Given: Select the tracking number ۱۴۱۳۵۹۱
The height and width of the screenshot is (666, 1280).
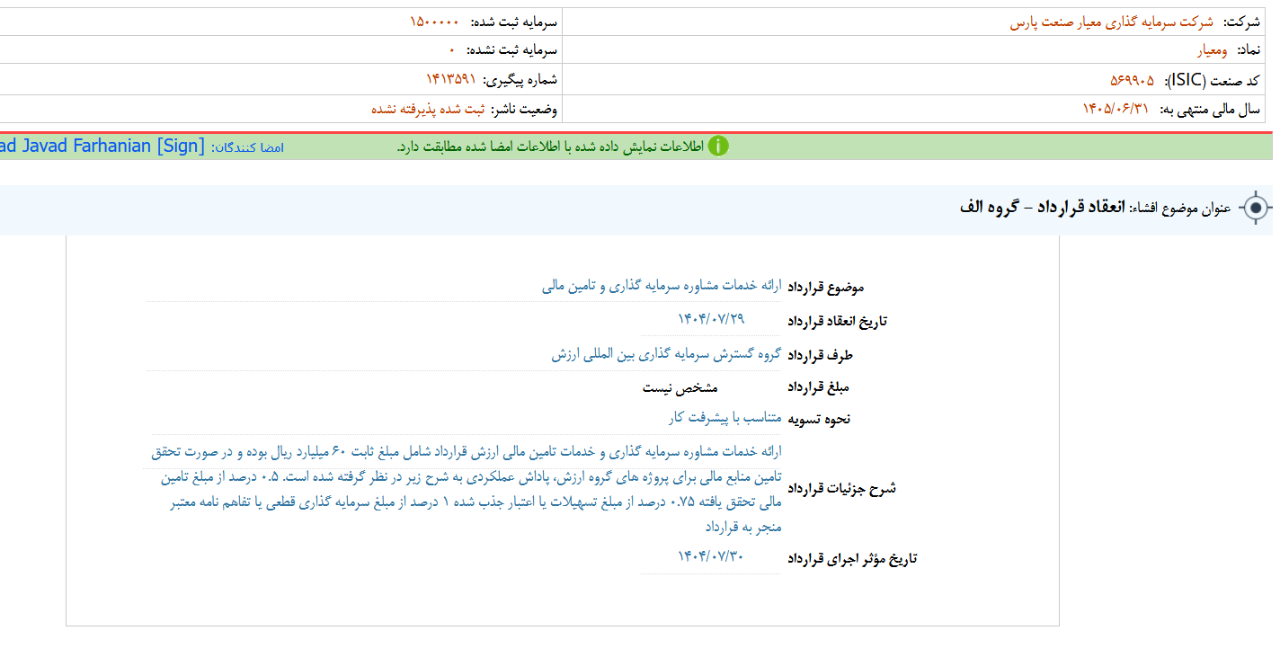Looking at the screenshot, I should (451, 79).
